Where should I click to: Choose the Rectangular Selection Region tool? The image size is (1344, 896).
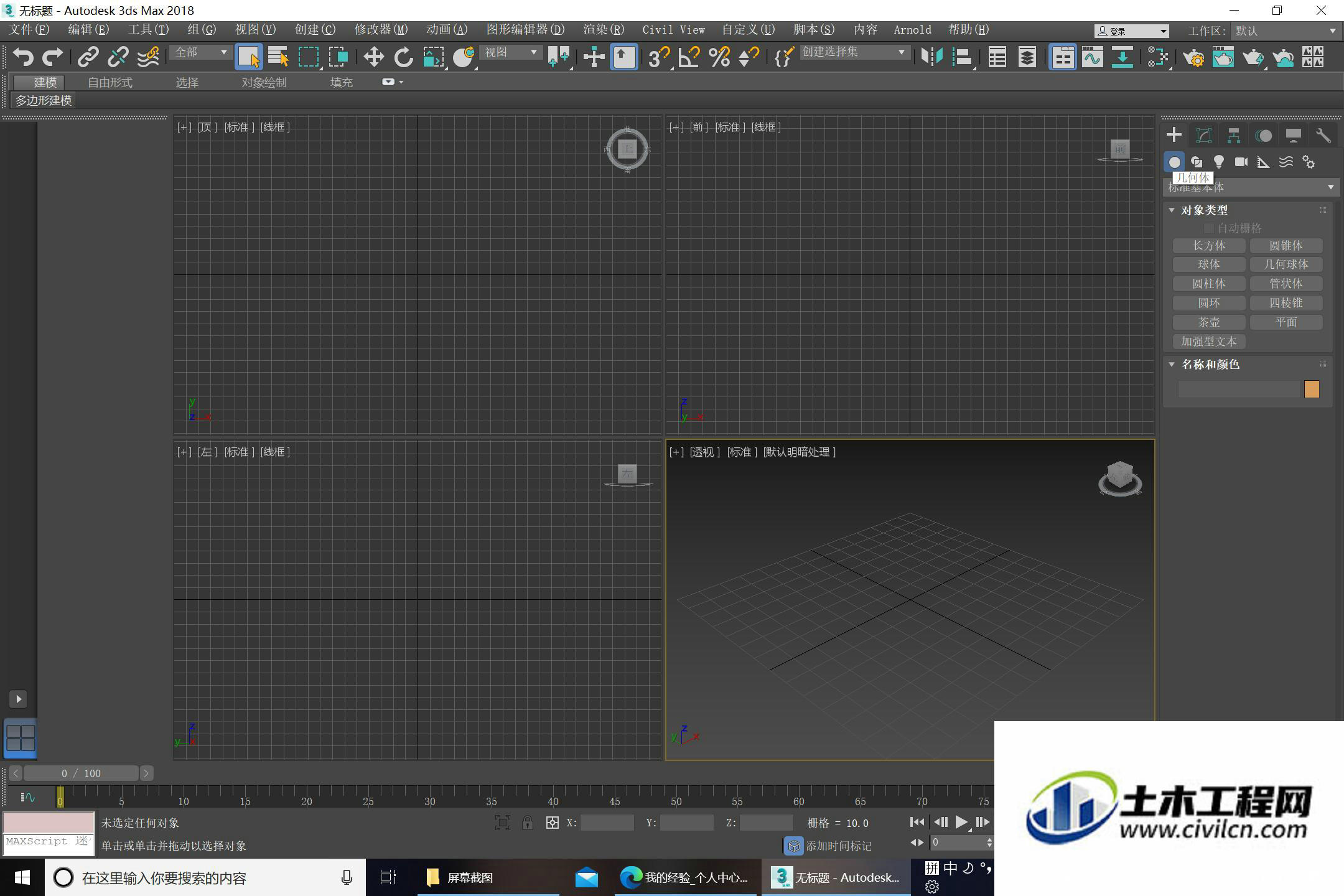(309, 57)
